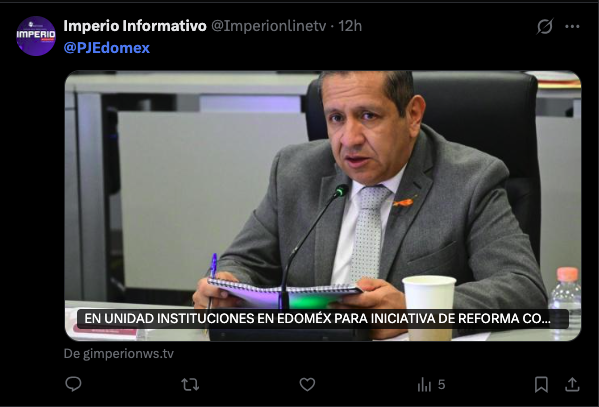The image size is (599, 407).
Task: Open post details via empty area beside @PJEdomex
Action: (344, 48)
